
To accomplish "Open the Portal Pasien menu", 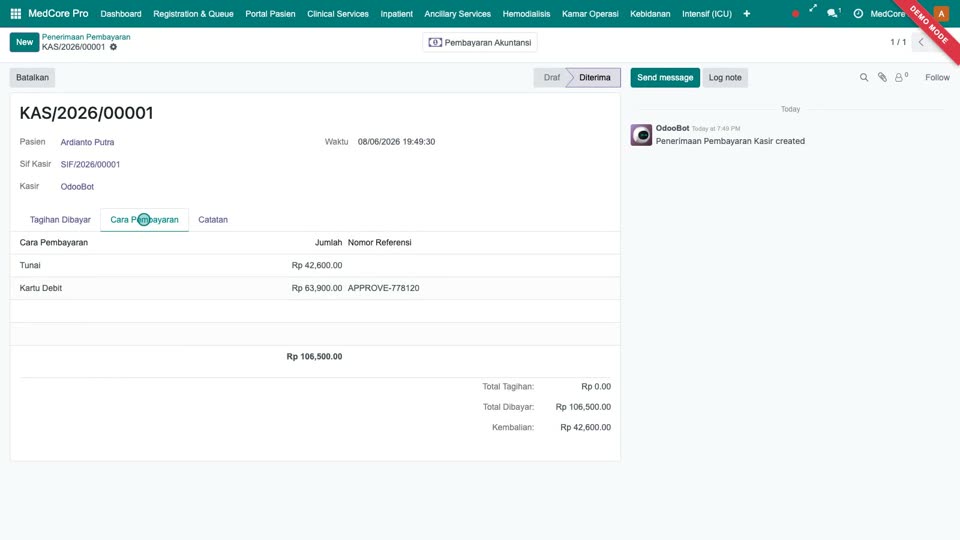I will point(270,13).
